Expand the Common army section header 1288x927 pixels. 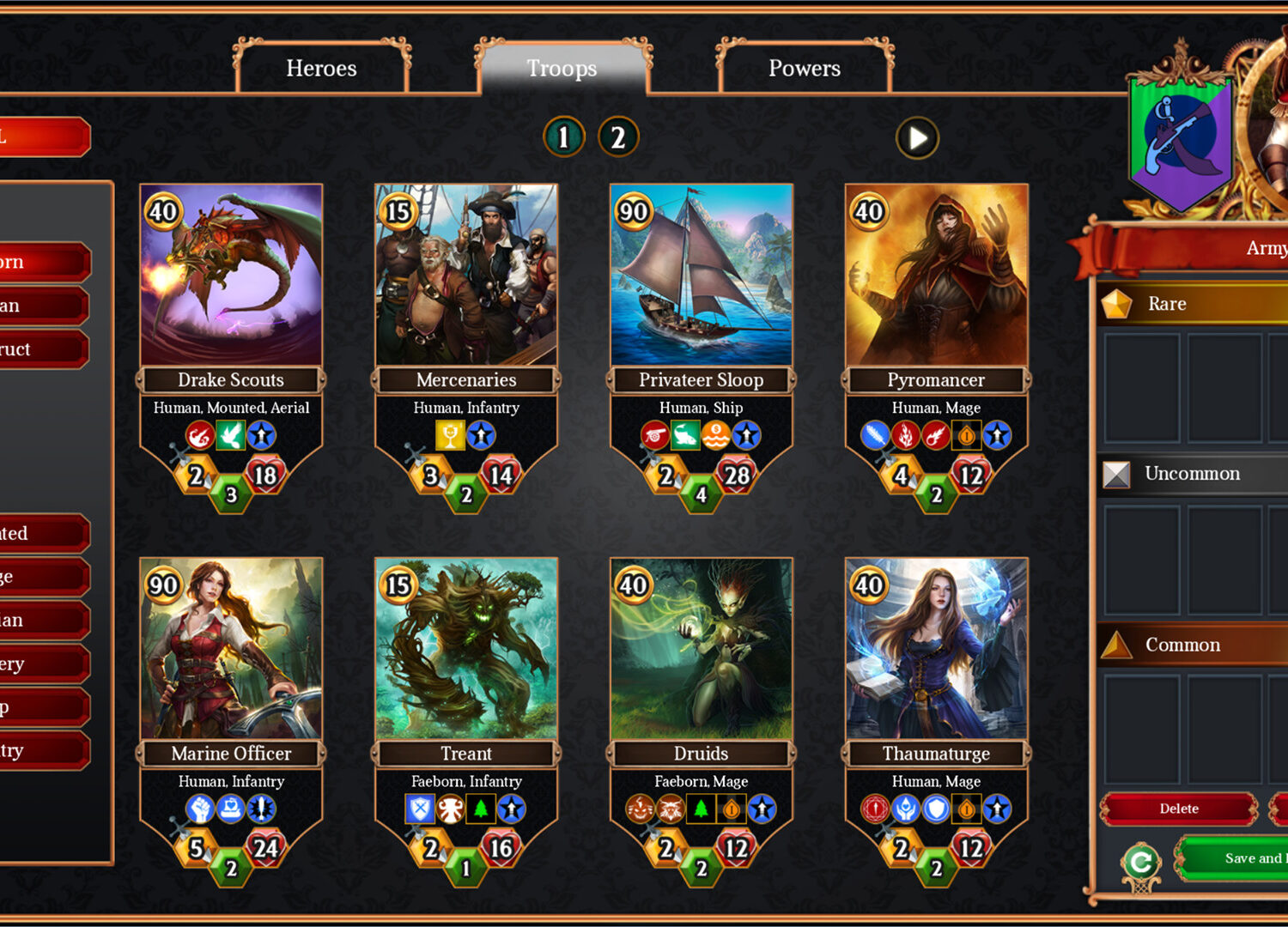click(1193, 645)
